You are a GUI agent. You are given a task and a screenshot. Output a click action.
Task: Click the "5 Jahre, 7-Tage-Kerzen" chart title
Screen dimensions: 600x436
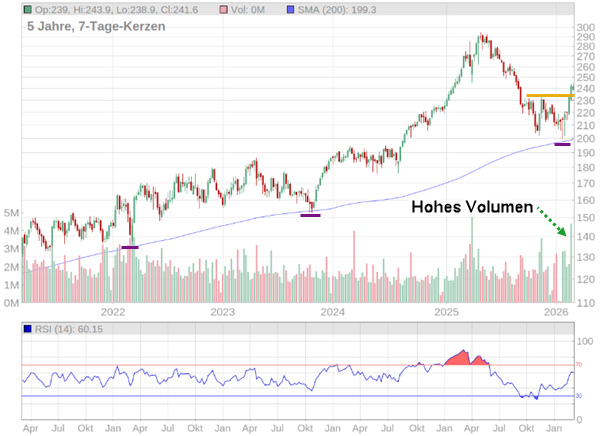pyautogui.click(x=91, y=29)
